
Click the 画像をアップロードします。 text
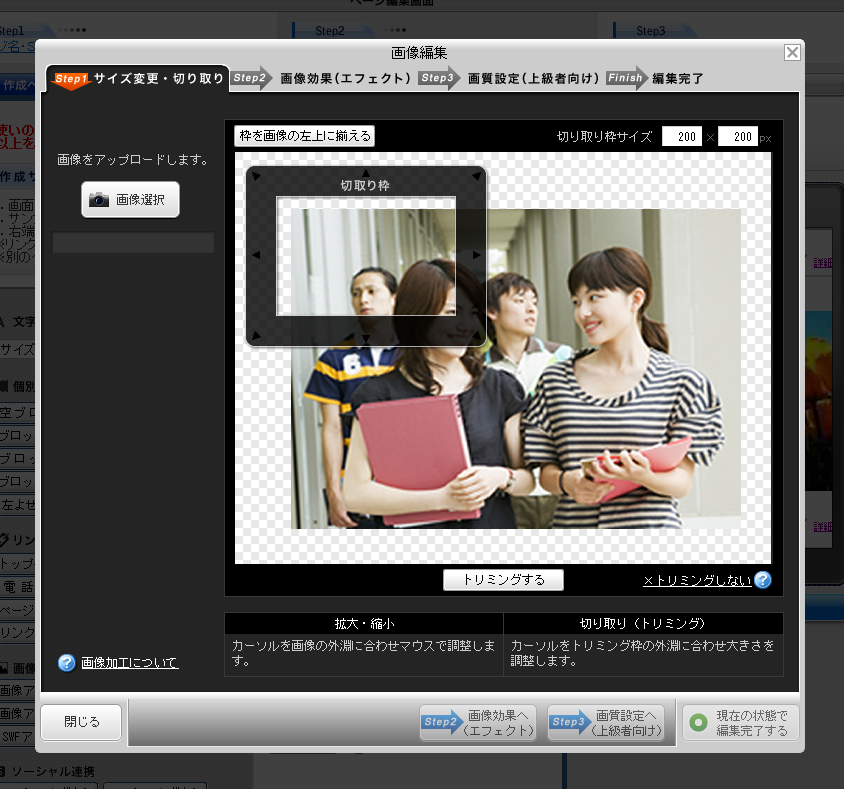point(133,160)
